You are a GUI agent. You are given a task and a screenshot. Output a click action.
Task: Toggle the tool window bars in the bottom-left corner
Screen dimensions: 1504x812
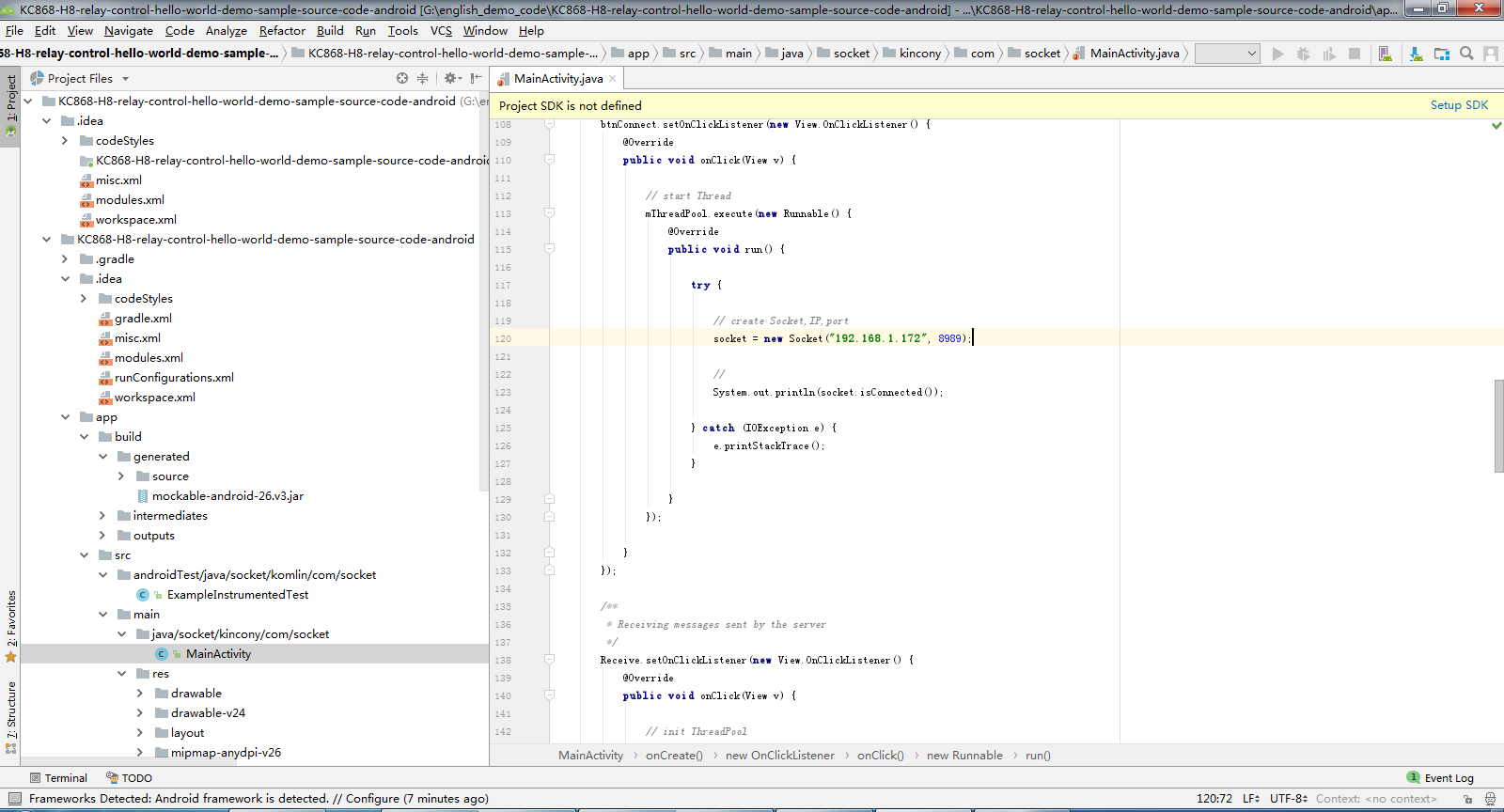coord(14,799)
